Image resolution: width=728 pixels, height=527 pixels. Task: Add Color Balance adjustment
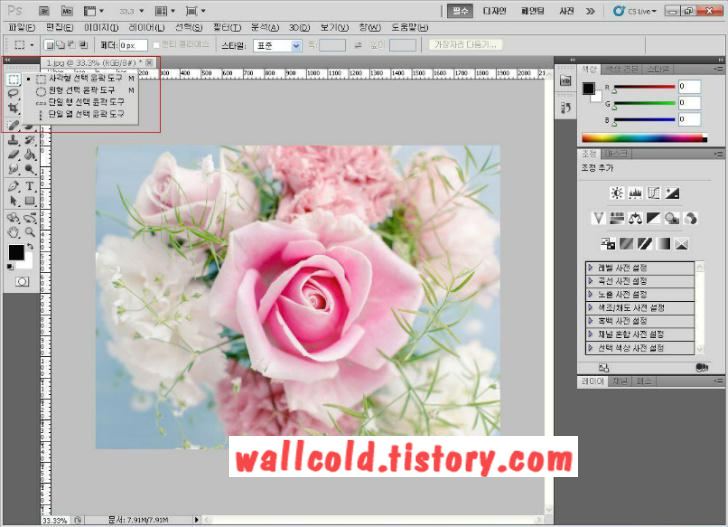click(x=635, y=218)
